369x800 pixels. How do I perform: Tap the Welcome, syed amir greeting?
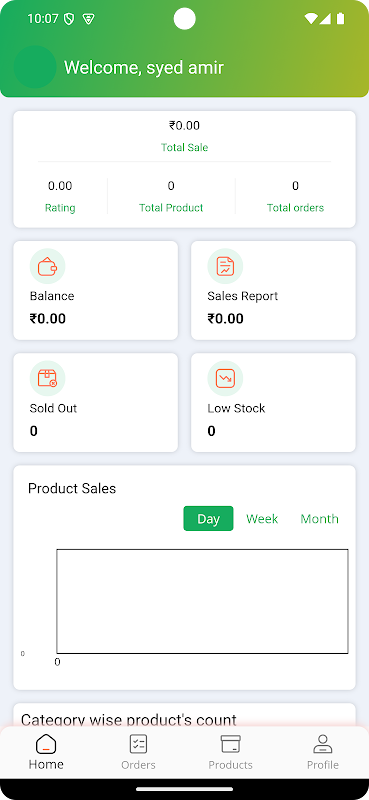point(144,67)
